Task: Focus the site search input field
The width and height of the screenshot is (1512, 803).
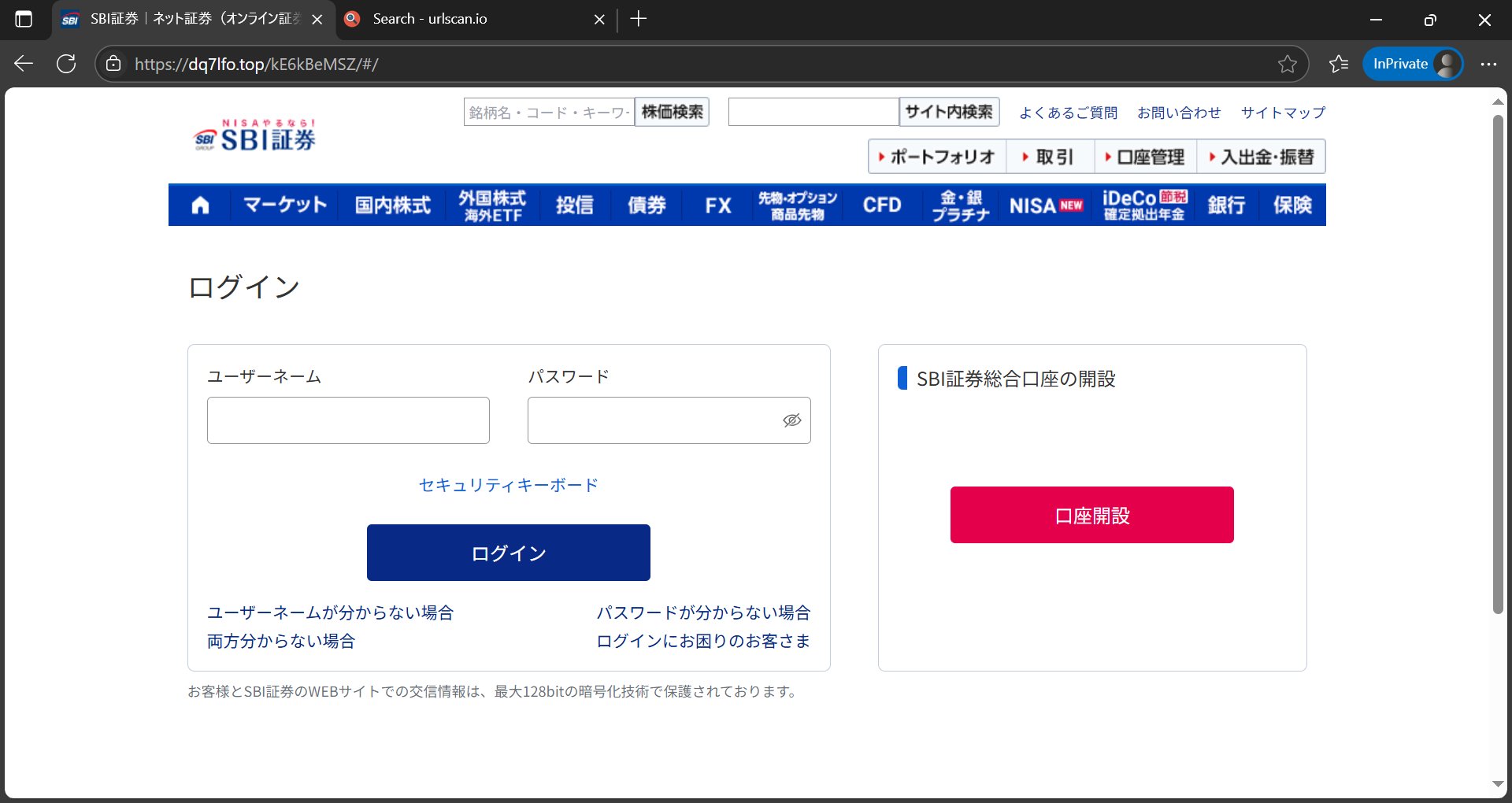Action: pyautogui.click(x=813, y=112)
